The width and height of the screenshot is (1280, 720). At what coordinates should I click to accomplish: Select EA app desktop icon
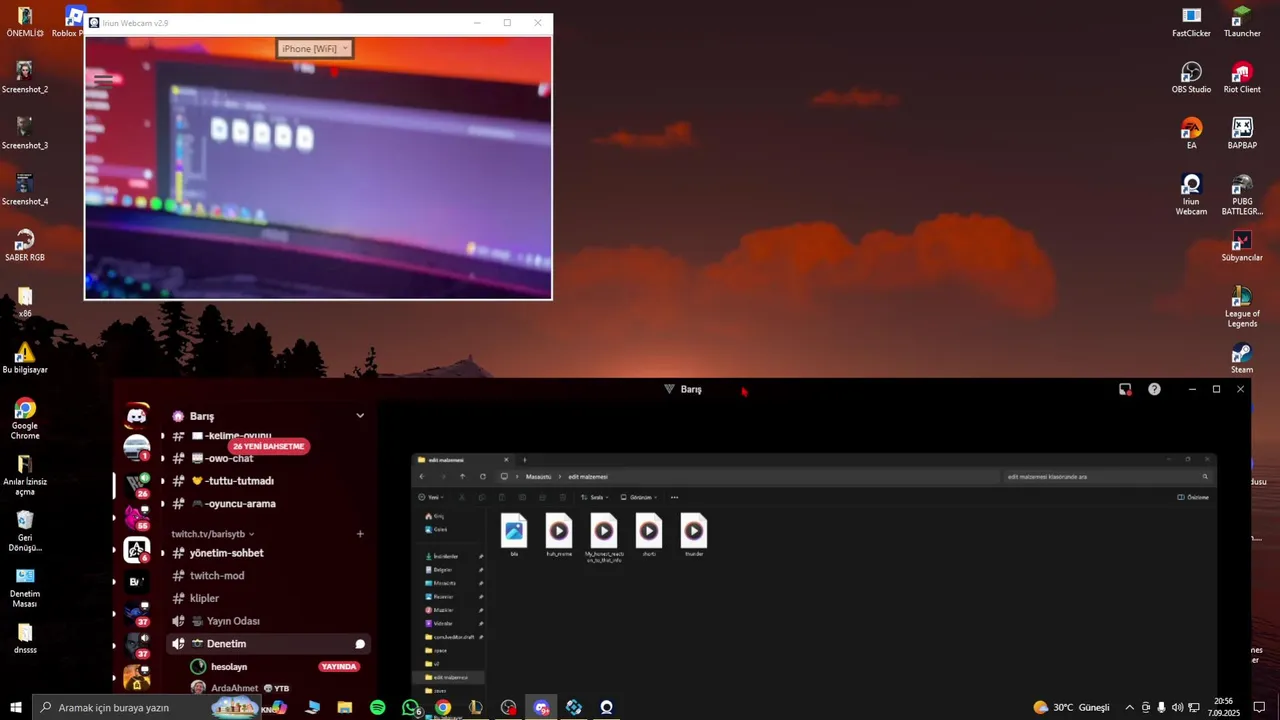click(1191, 134)
